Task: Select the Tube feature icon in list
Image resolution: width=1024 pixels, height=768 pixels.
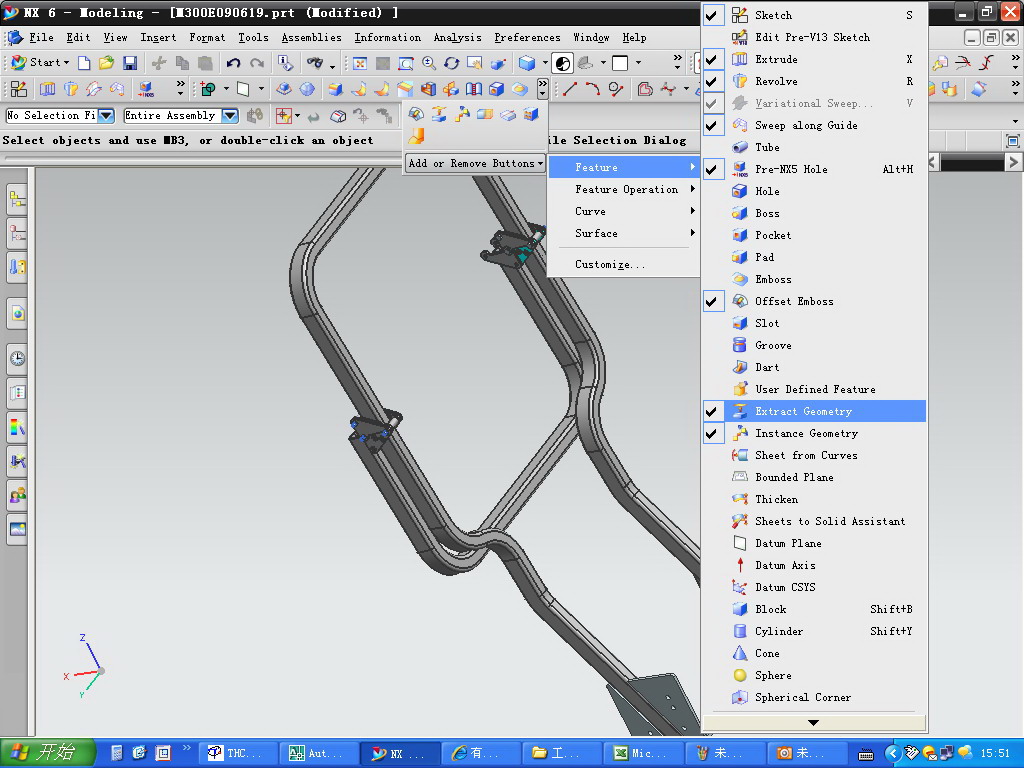Action: click(x=740, y=147)
